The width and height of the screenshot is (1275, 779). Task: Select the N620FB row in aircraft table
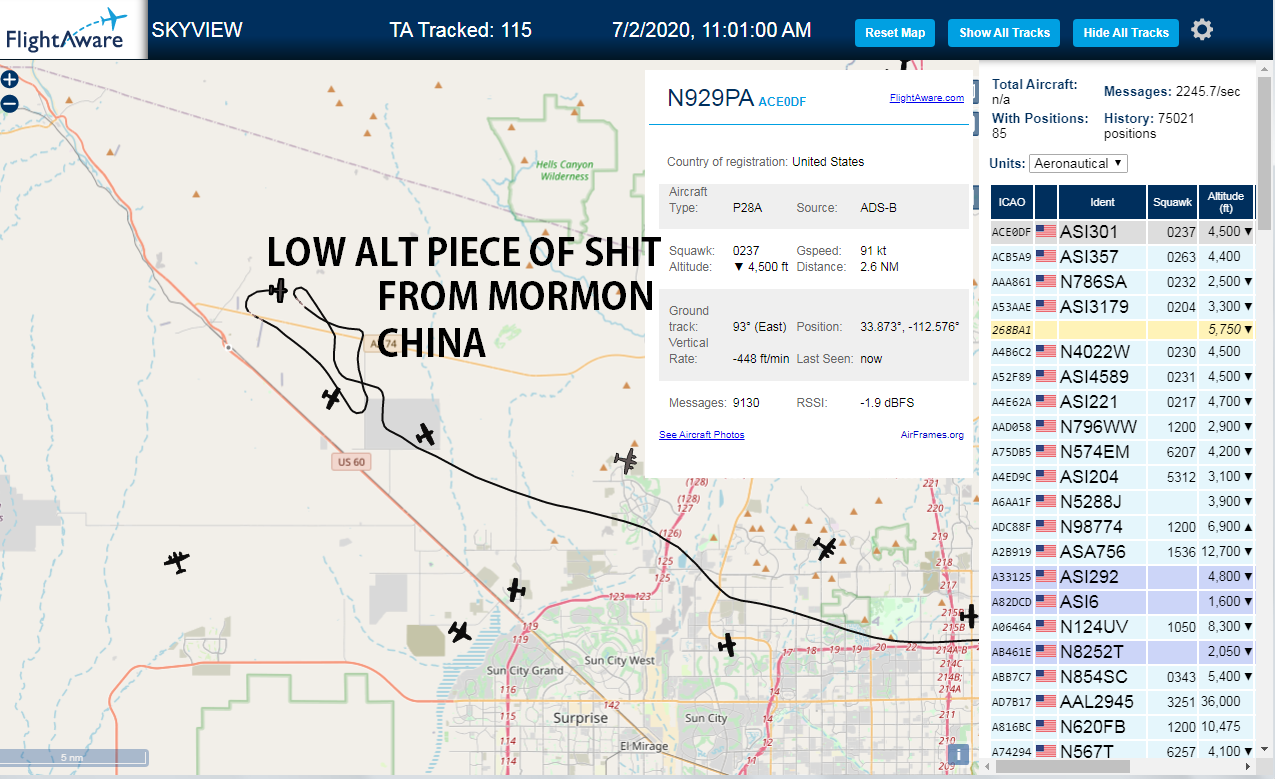1122,727
